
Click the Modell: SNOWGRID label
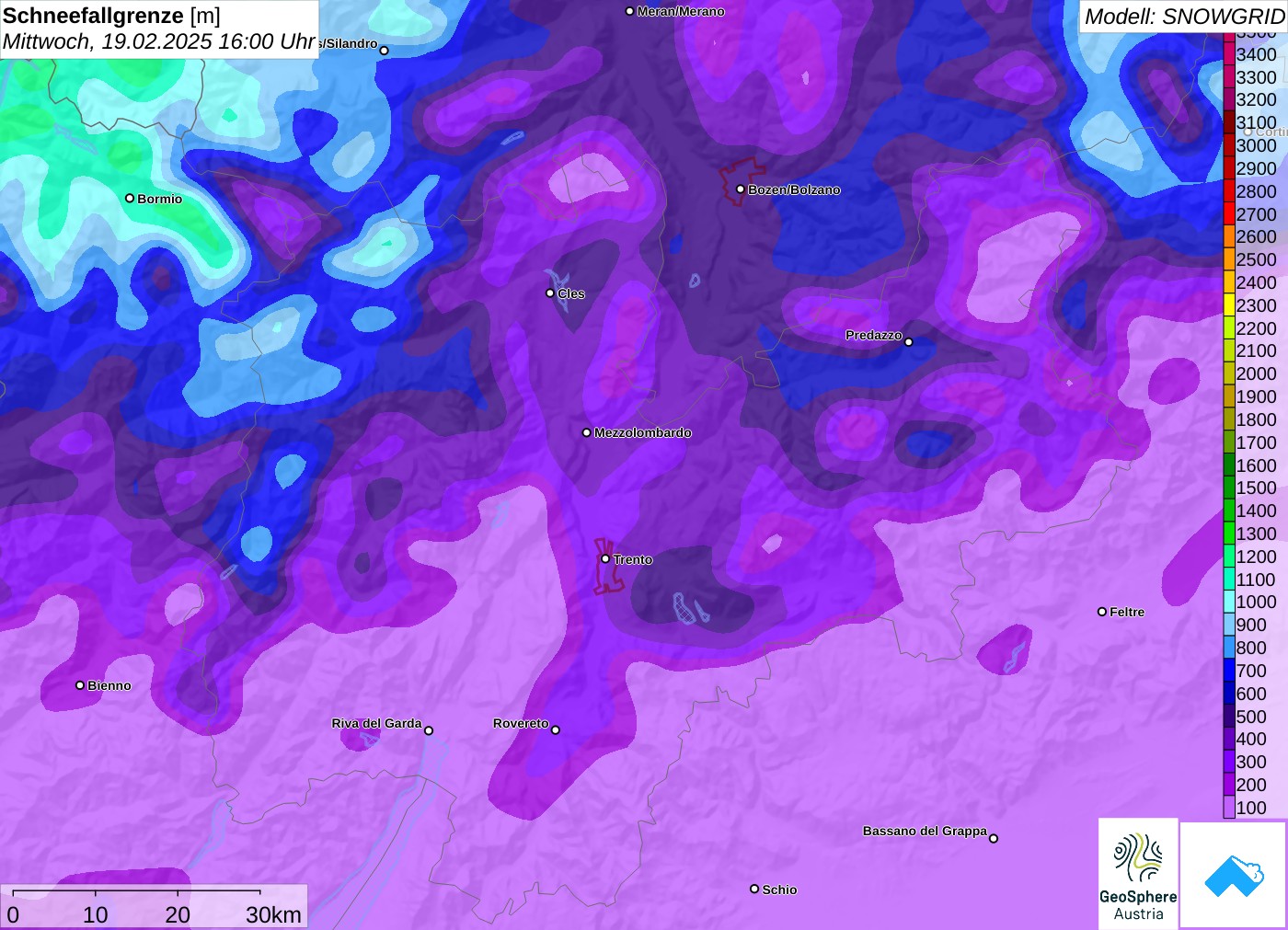point(1184,17)
